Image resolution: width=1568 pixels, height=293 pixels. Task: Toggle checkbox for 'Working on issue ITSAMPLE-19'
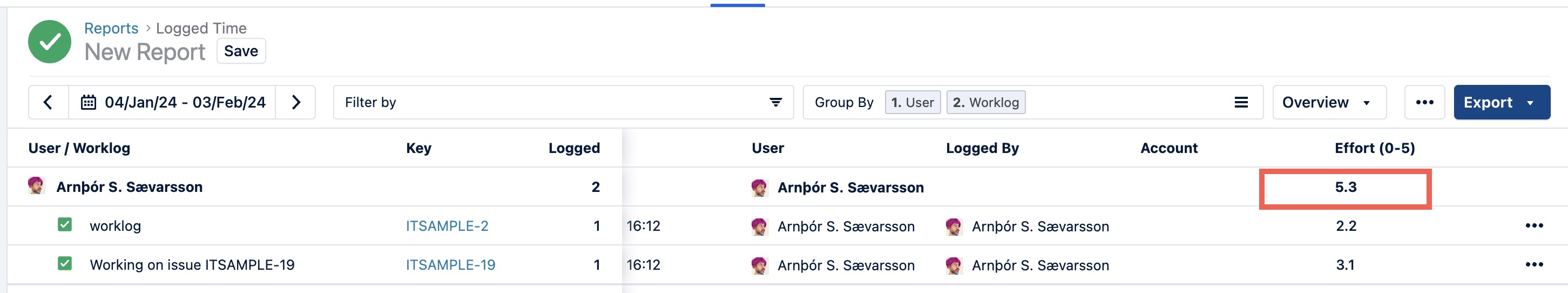[64, 264]
